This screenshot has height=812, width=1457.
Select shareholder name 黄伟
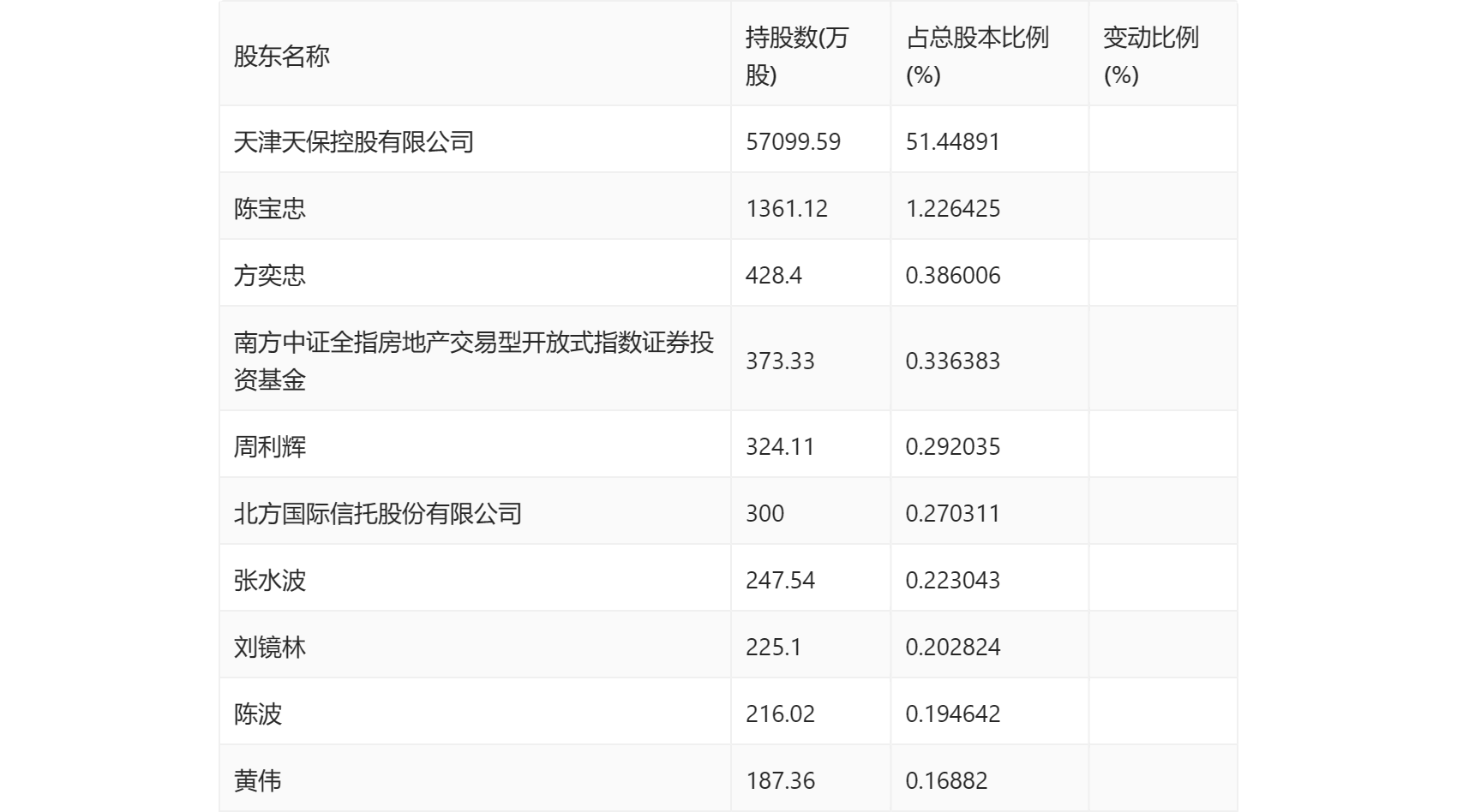[x=258, y=781]
